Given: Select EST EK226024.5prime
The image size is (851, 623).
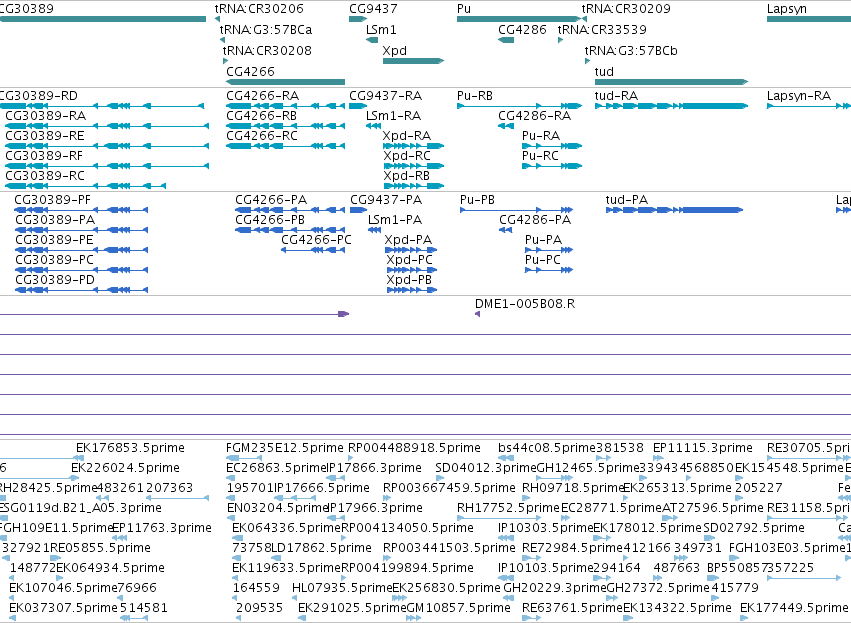Looking at the screenshot, I should 125,468.
